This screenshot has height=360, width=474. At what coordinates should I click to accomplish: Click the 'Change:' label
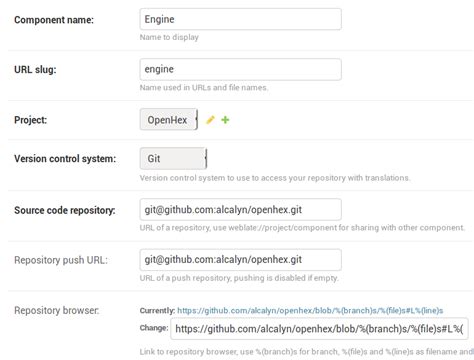point(154,328)
